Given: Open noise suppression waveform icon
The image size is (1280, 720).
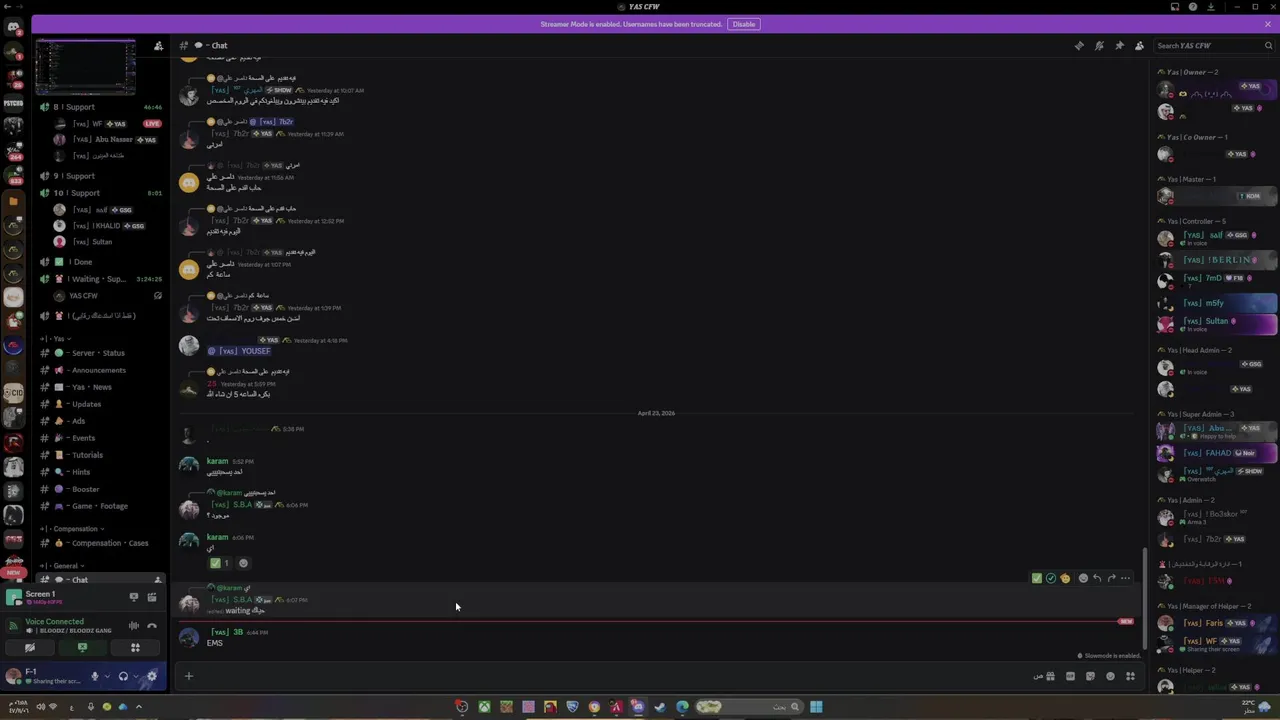Looking at the screenshot, I should tap(133, 626).
